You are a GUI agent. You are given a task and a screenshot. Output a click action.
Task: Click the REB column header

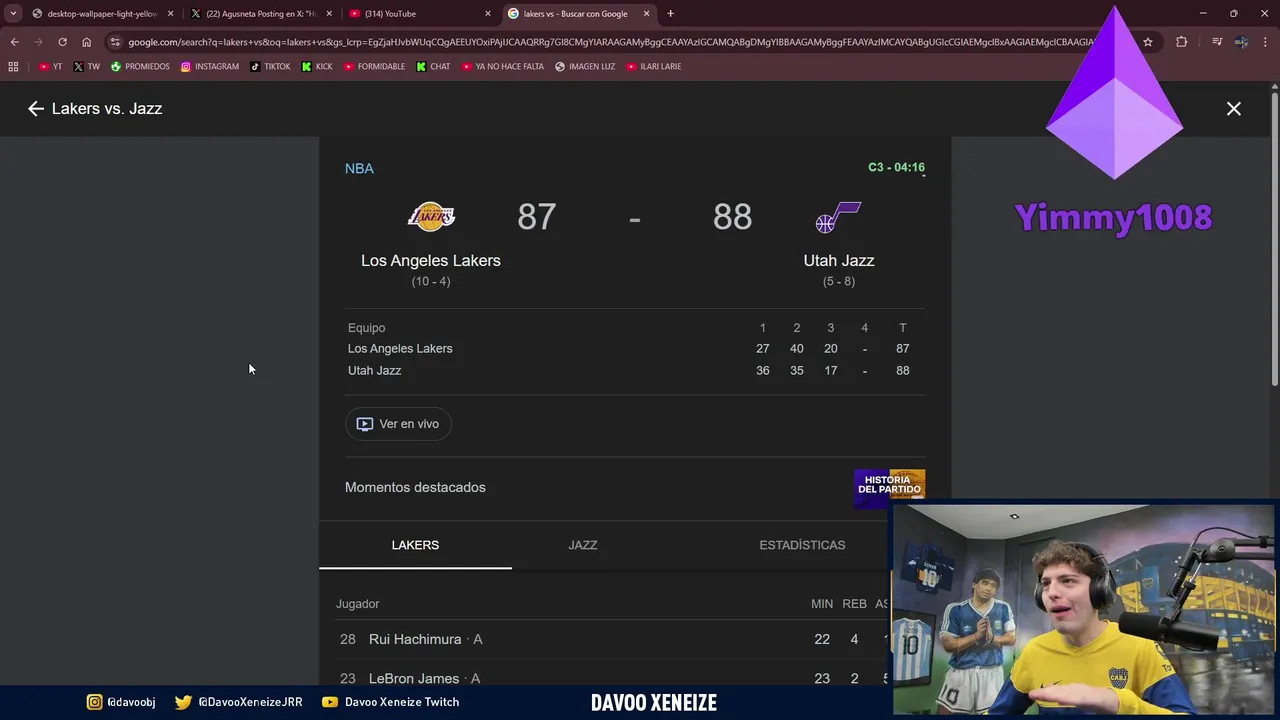pyautogui.click(x=854, y=604)
